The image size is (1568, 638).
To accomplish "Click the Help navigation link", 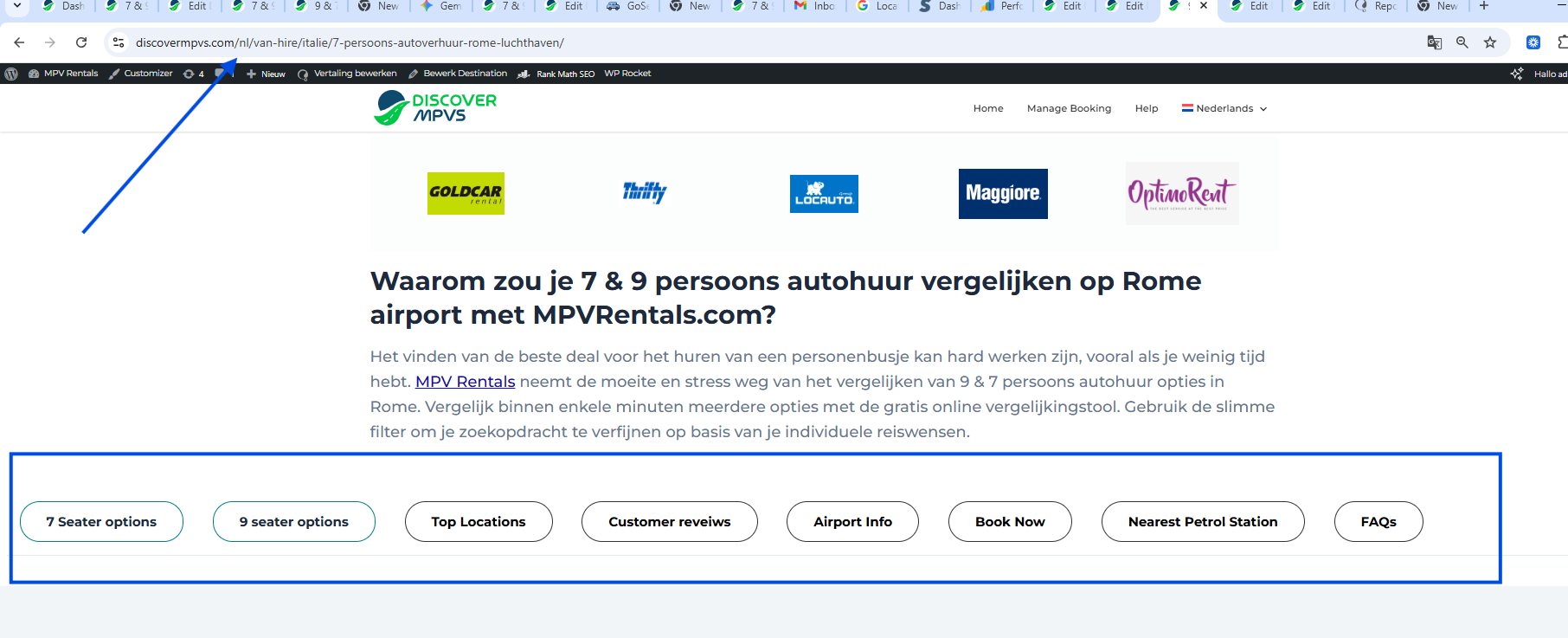I will click(1147, 108).
